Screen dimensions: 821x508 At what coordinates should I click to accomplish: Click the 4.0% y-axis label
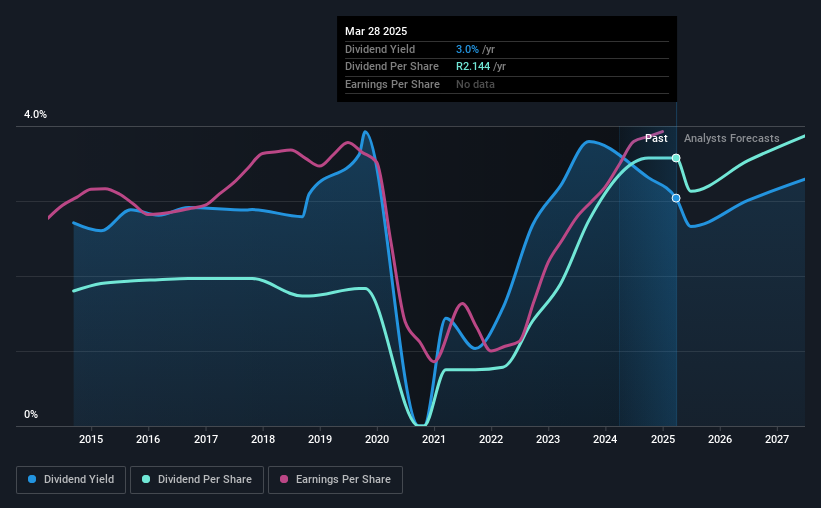click(35, 114)
